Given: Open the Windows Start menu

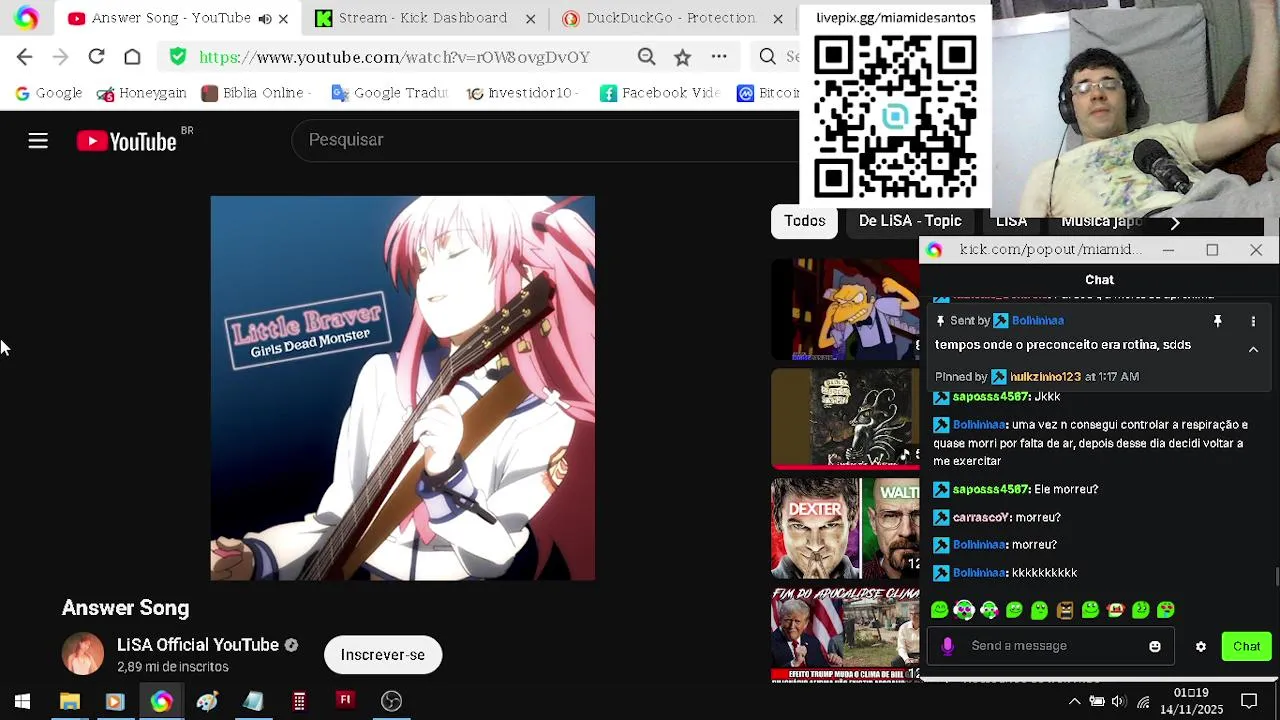Looking at the screenshot, I should pyautogui.click(x=22, y=701).
